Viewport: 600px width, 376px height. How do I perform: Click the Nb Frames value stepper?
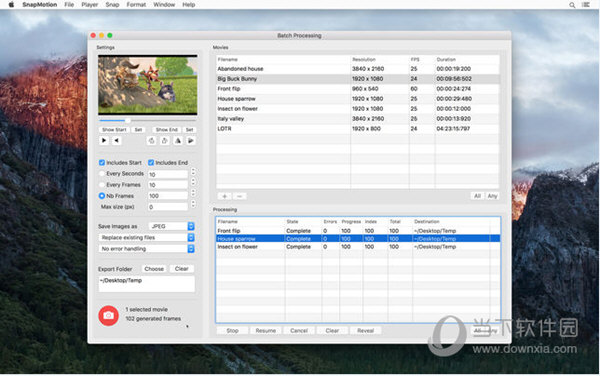click(x=193, y=192)
